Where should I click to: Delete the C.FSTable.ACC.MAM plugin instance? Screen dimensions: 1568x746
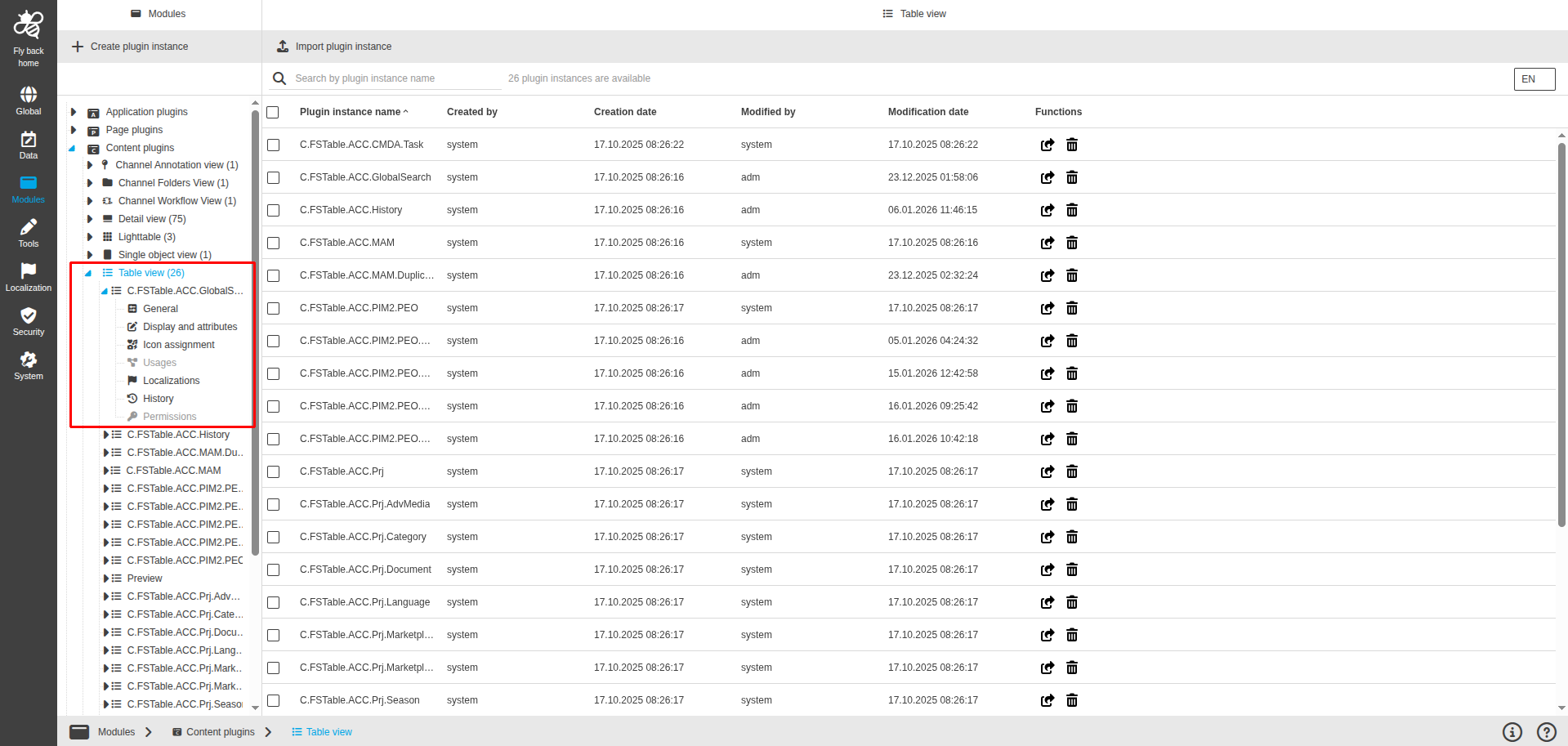point(1071,243)
